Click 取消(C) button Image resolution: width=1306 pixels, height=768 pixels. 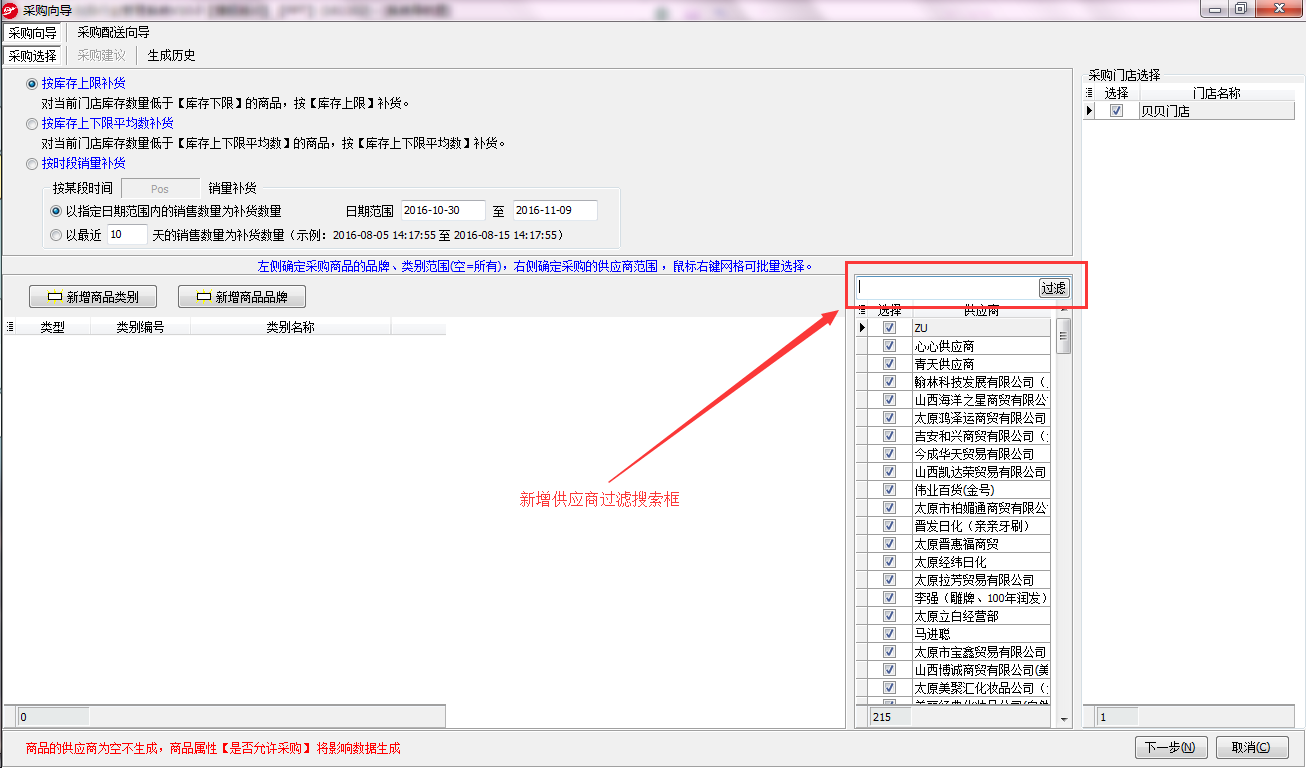point(1251,747)
